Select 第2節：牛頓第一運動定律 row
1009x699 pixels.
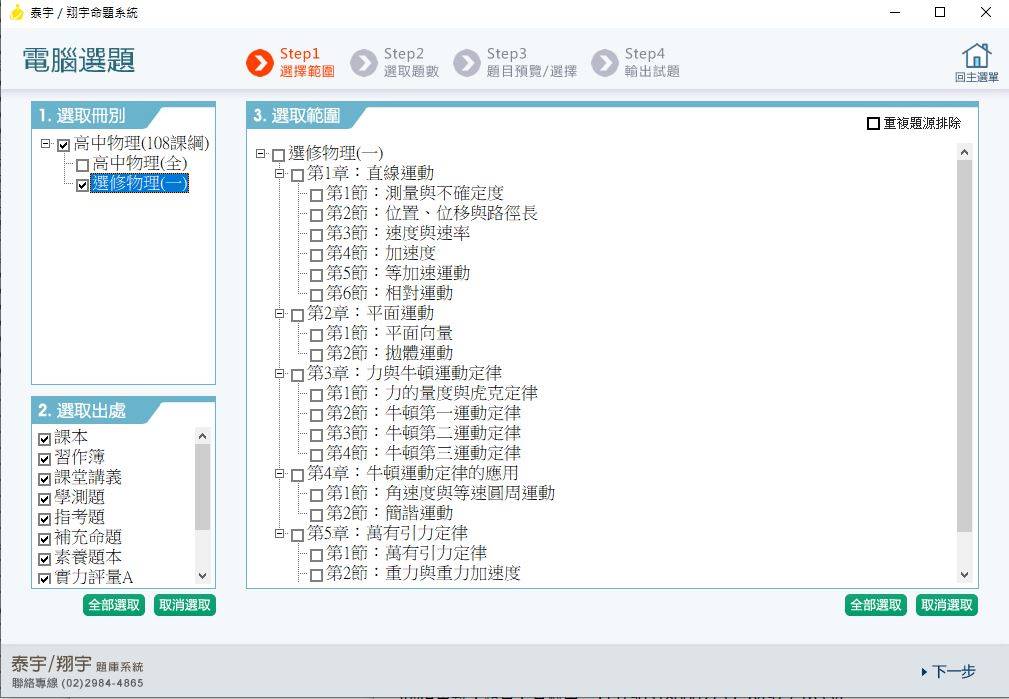coord(423,413)
